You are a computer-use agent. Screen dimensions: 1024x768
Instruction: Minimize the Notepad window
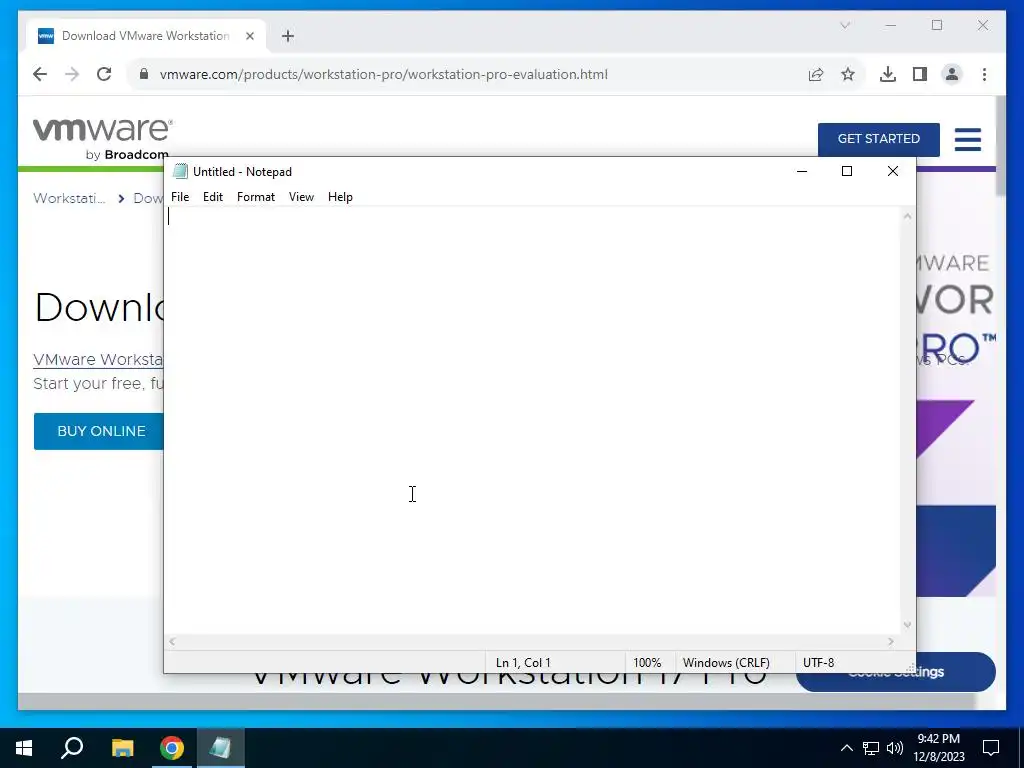point(802,171)
